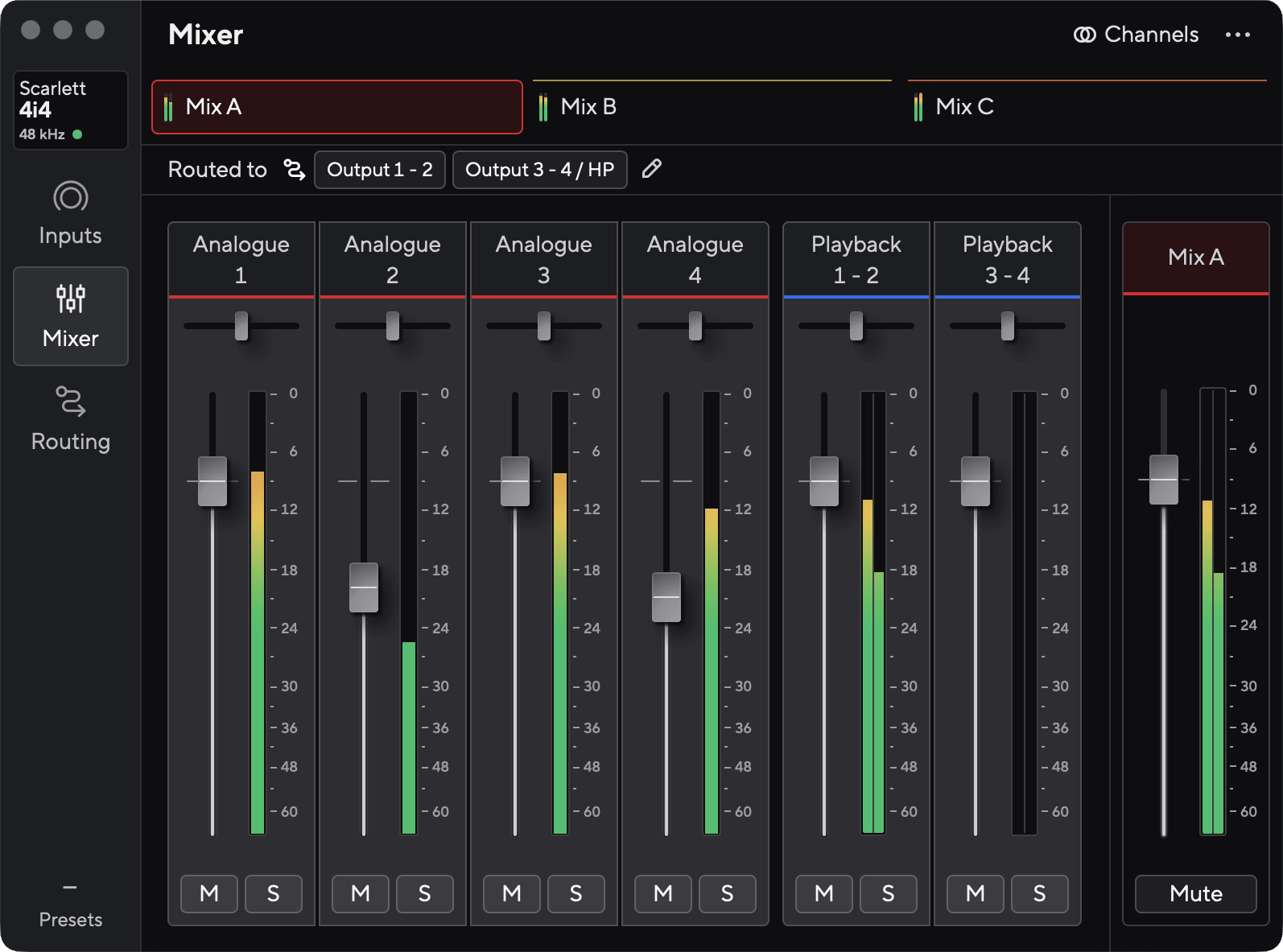This screenshot has height=952, width=1283.
Task: Open the Routing page in the sidebar
Action: 71,419
